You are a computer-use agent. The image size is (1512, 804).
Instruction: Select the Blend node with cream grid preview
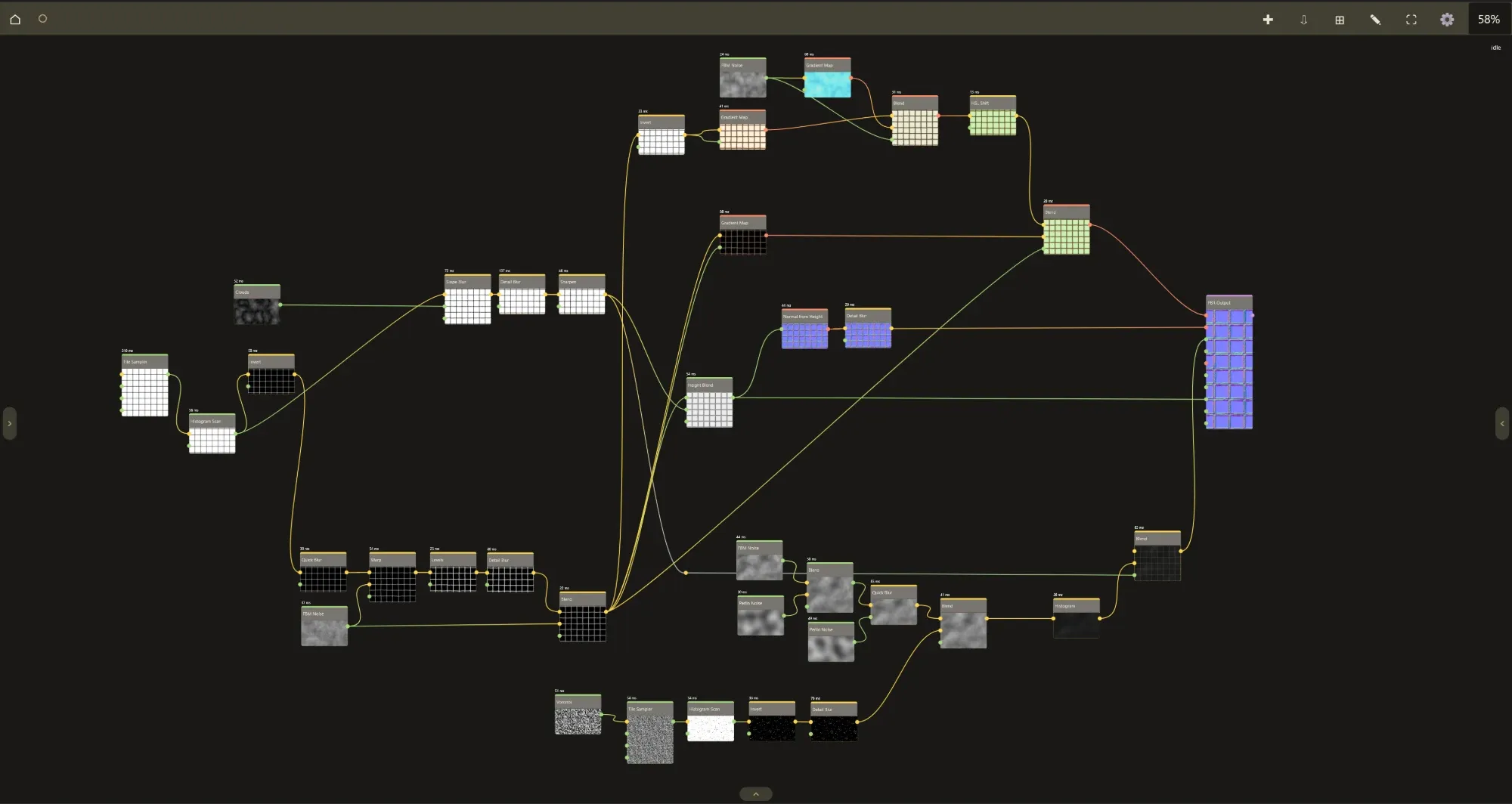point(915,121)
